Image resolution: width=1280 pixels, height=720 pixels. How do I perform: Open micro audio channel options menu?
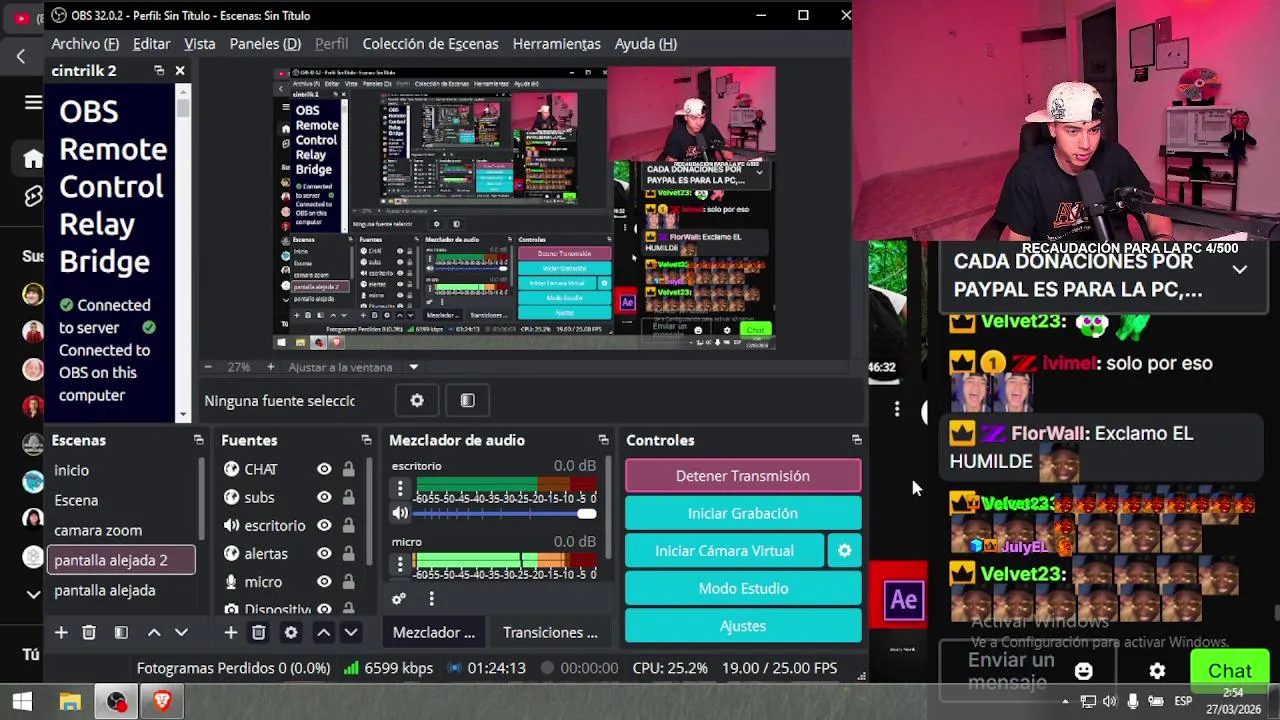pos(400,564)
